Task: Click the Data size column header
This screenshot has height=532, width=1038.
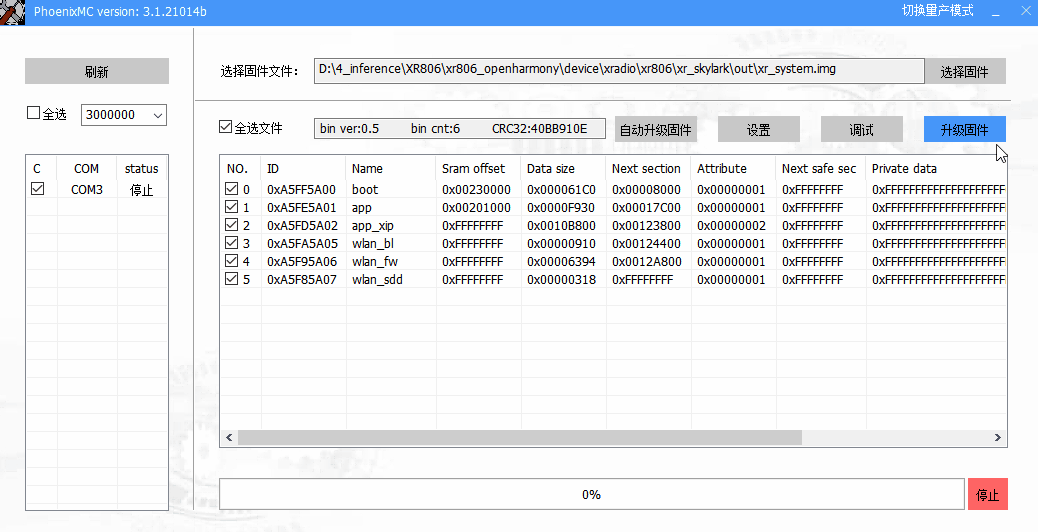Action: [563, 169]
